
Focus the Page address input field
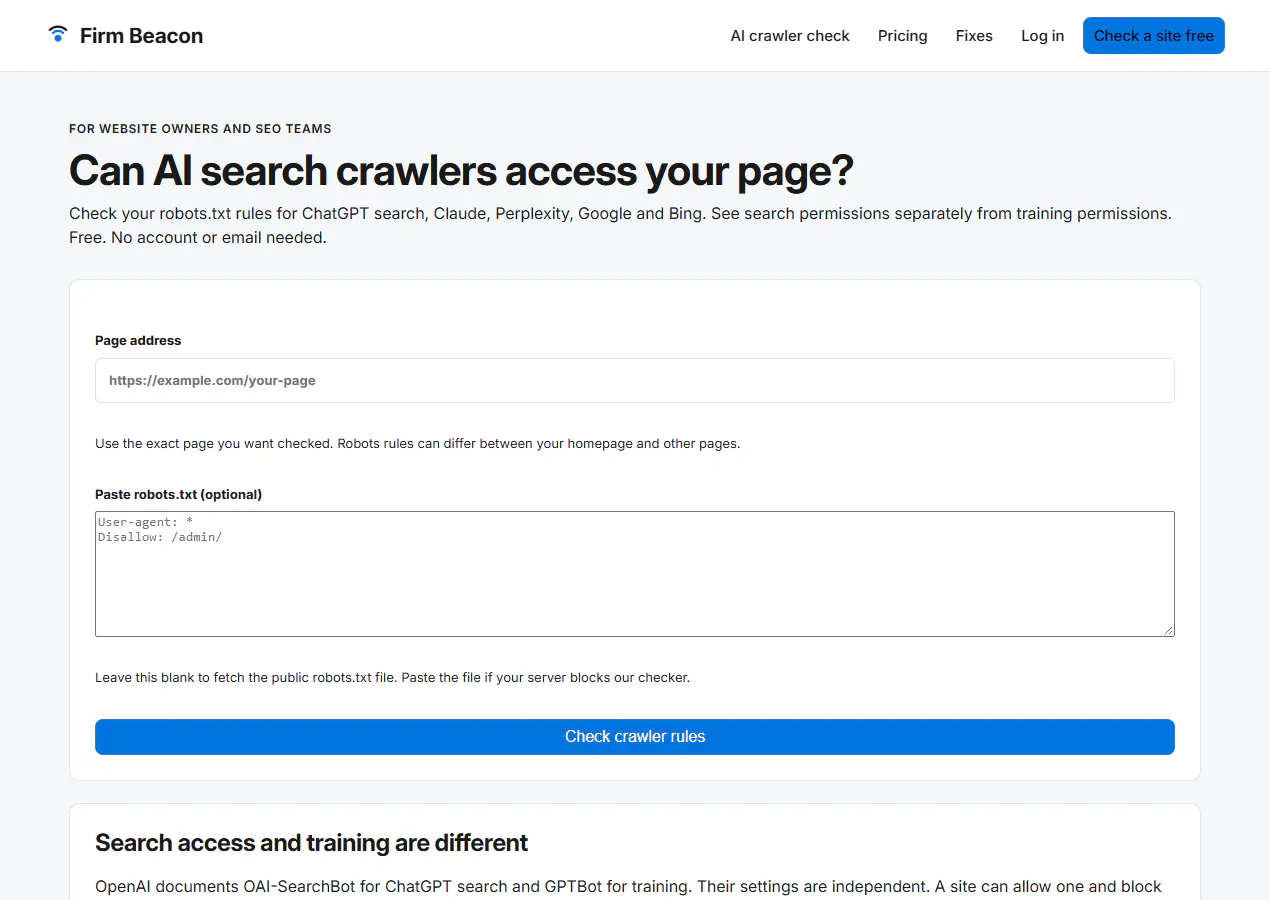pyautogui.click(x=635, y=381)
